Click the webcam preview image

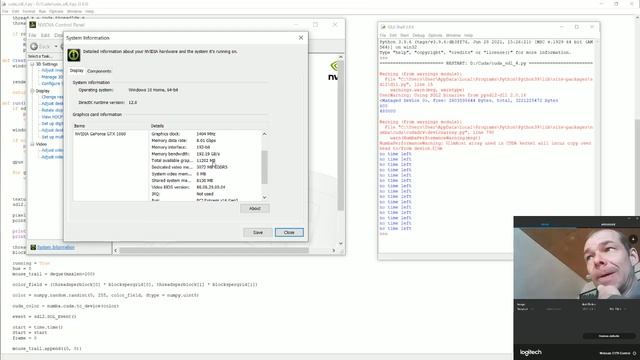[576, 263]
